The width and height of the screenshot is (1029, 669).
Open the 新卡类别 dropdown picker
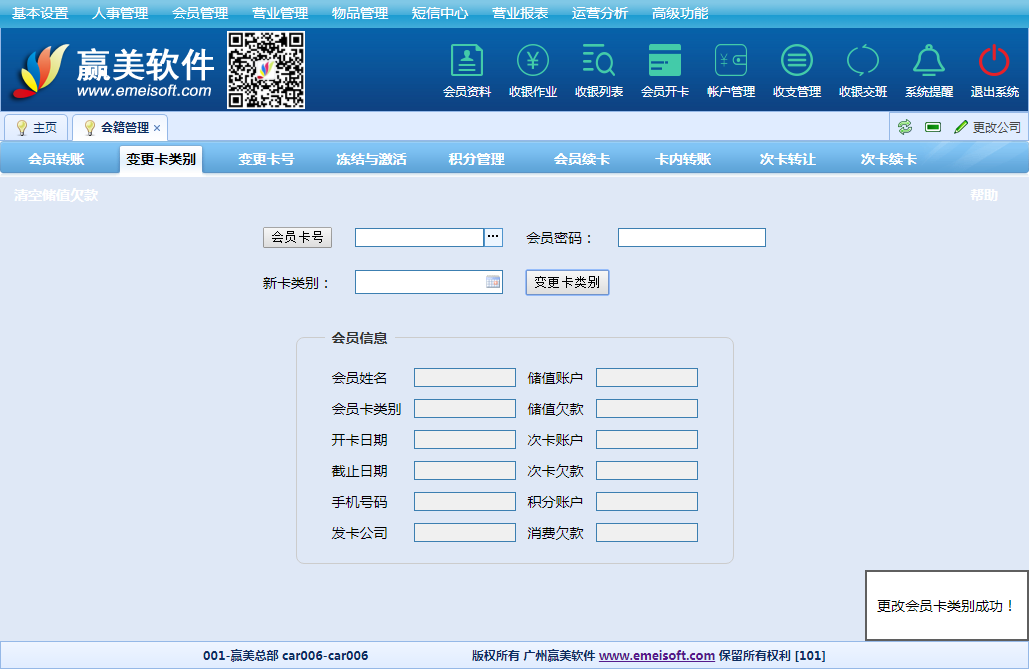coord(493,282)
